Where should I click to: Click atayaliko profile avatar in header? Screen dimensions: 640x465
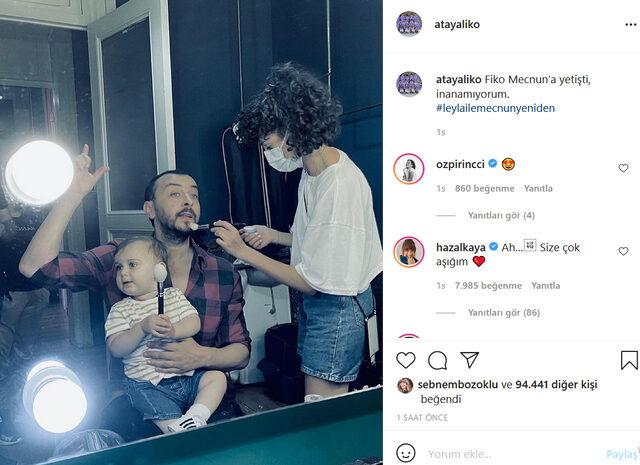[409, 24]
